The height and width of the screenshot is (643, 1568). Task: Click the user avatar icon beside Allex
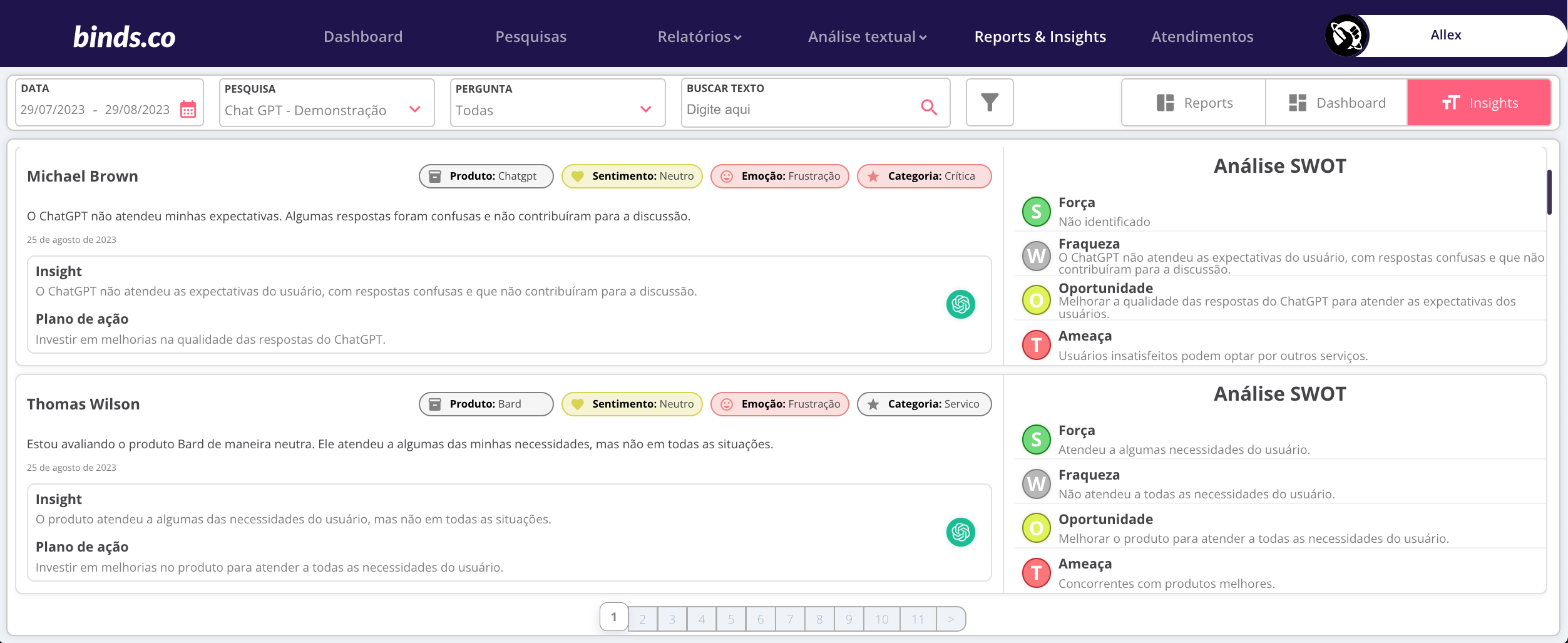1346,36
